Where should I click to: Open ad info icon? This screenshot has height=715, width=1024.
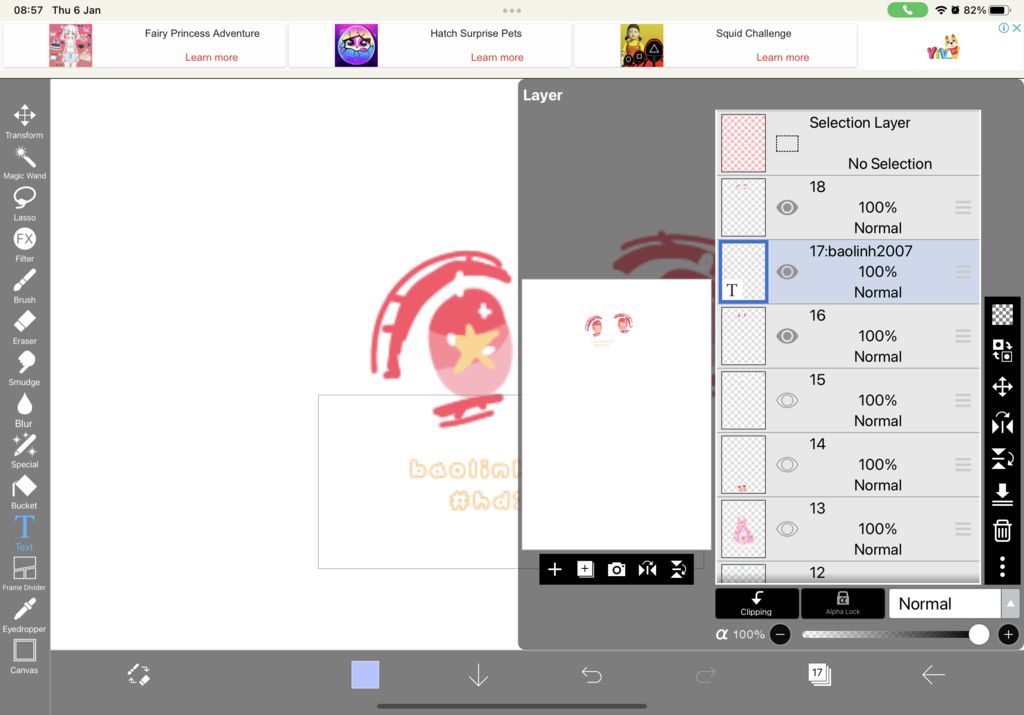click(1004, 28)
